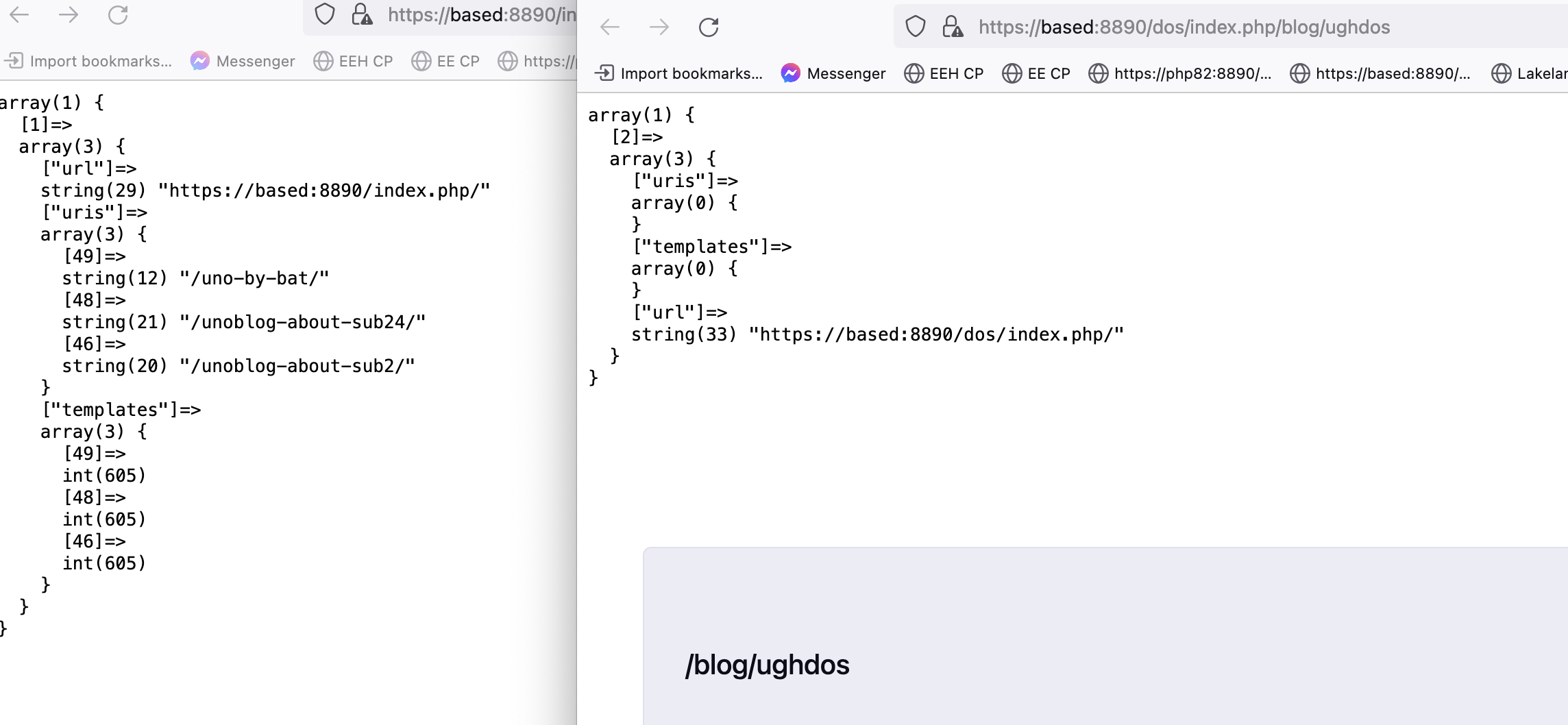Open the EEH CP bookmark in the left toolbar

[352, 61]
